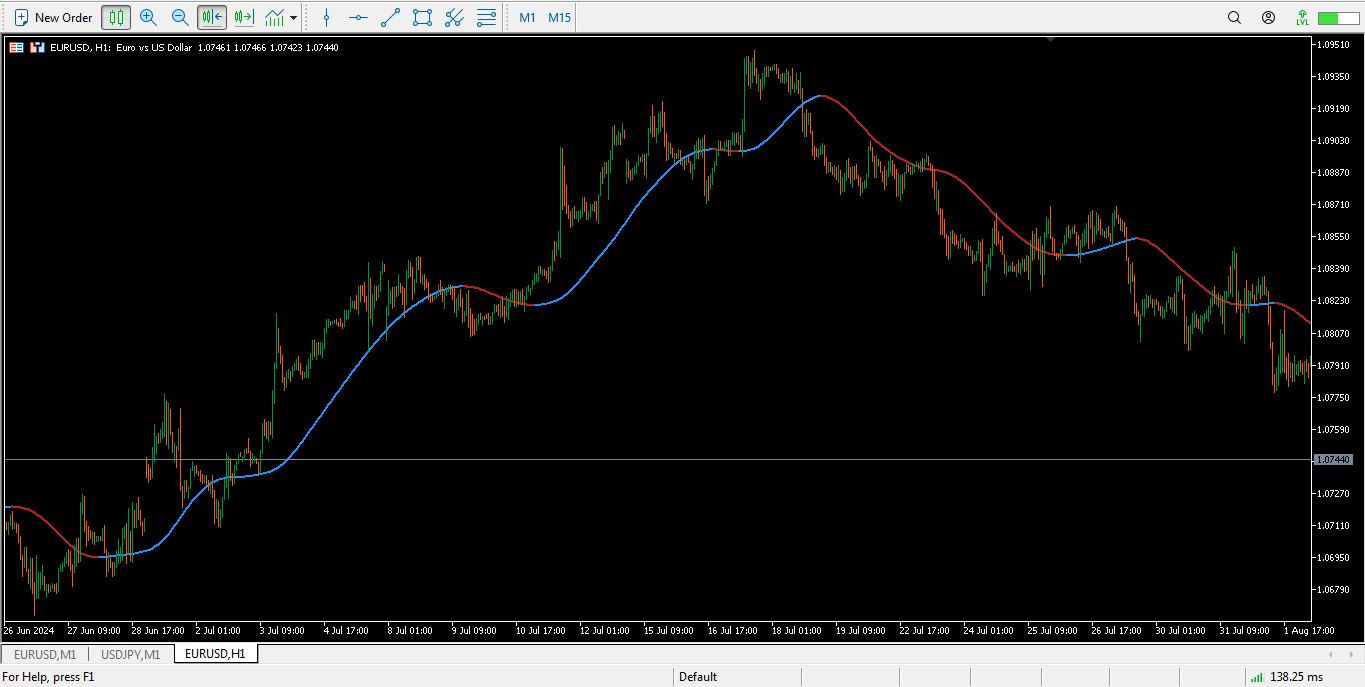Click the 1.09510 price axis label
Image resolution: width=1365 pixels, height=687 pixels.
click(x=1332, y=44)
